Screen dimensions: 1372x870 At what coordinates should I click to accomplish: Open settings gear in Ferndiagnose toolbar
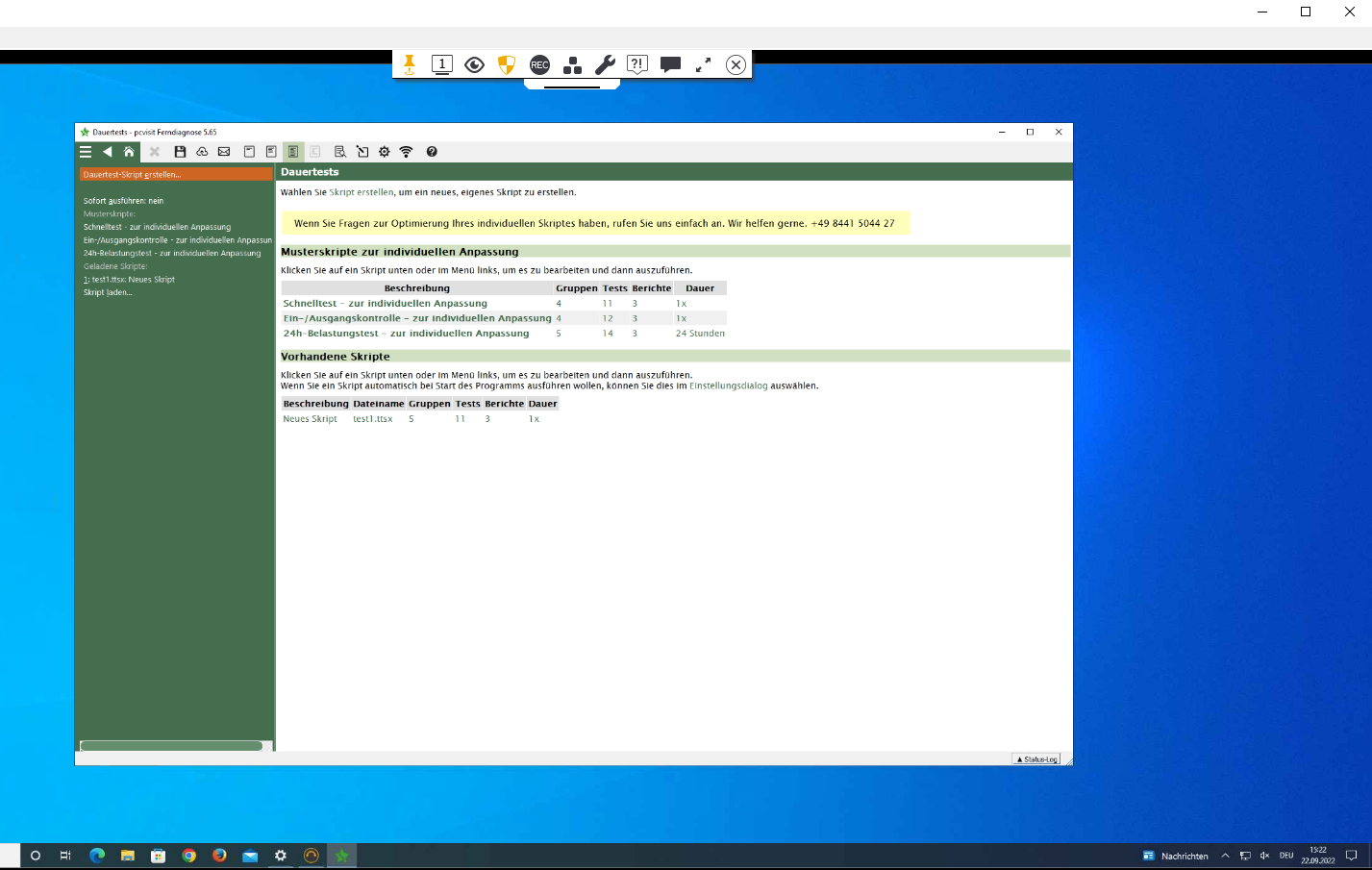385,152
